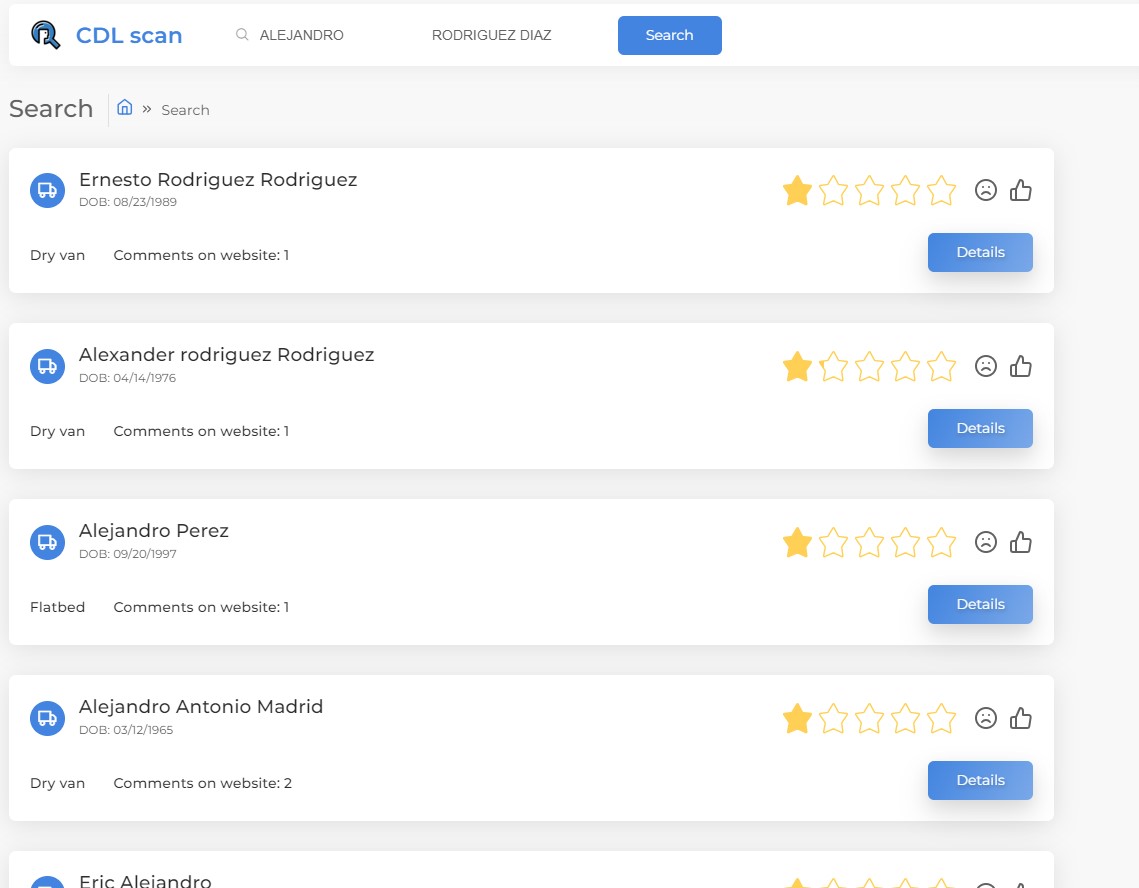Click the Search breadcrumb link
This screenshot has width=1139, height=888.
pyautogui.click(x=185, y=110)
